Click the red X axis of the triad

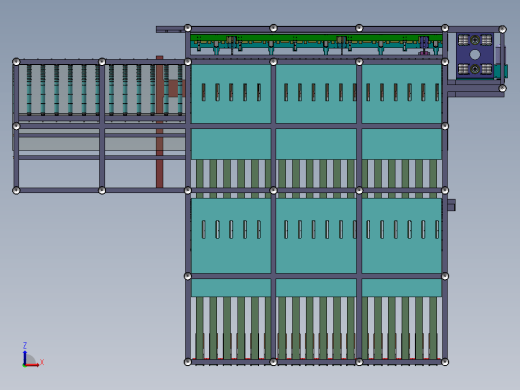32,365
